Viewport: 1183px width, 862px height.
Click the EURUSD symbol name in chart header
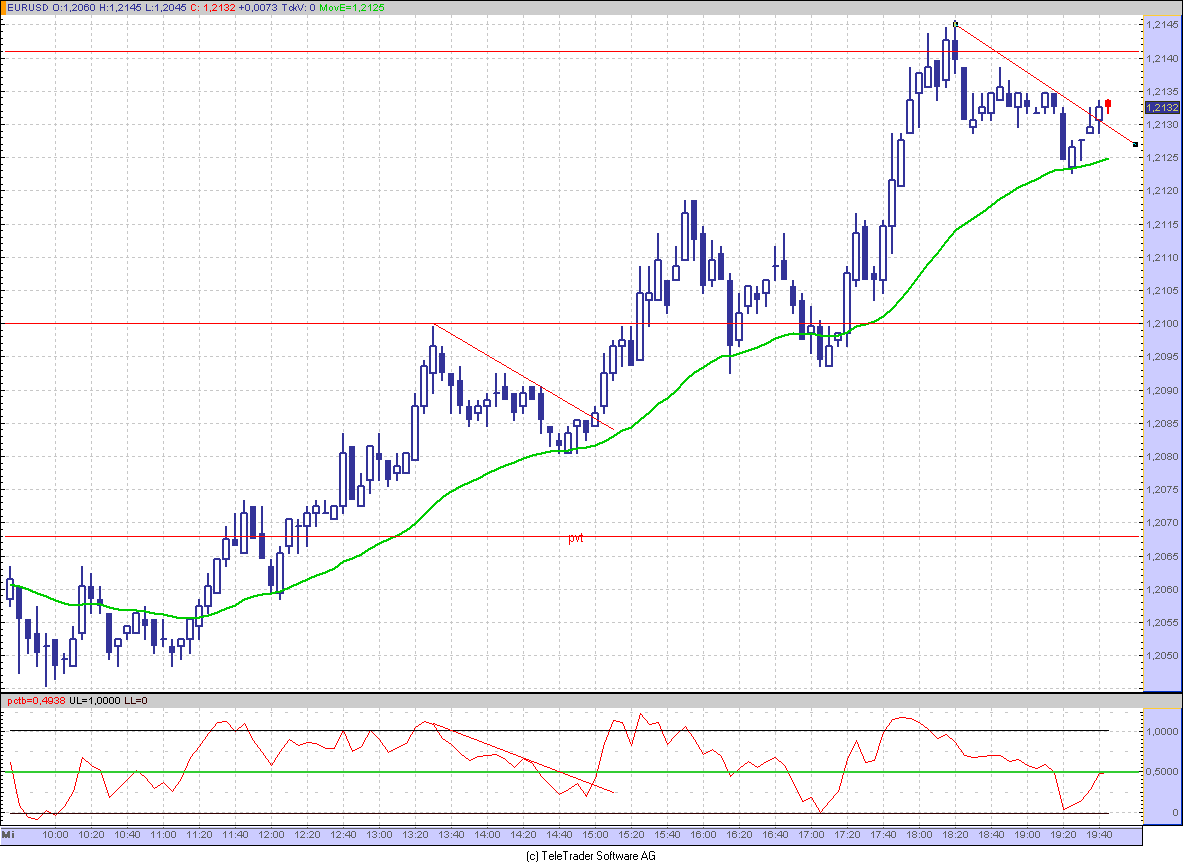pos(28,8)
